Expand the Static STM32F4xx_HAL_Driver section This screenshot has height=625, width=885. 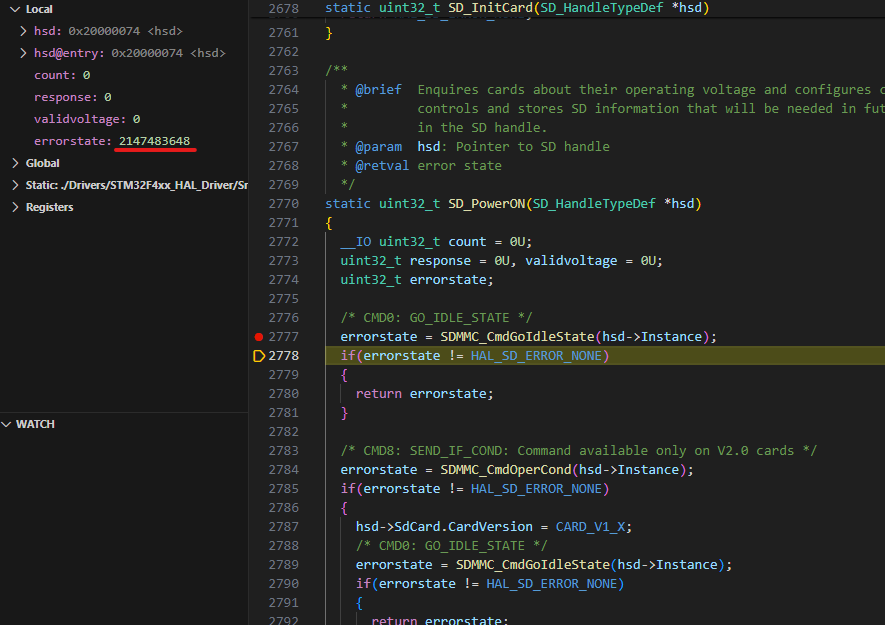[x=15, y=185]
